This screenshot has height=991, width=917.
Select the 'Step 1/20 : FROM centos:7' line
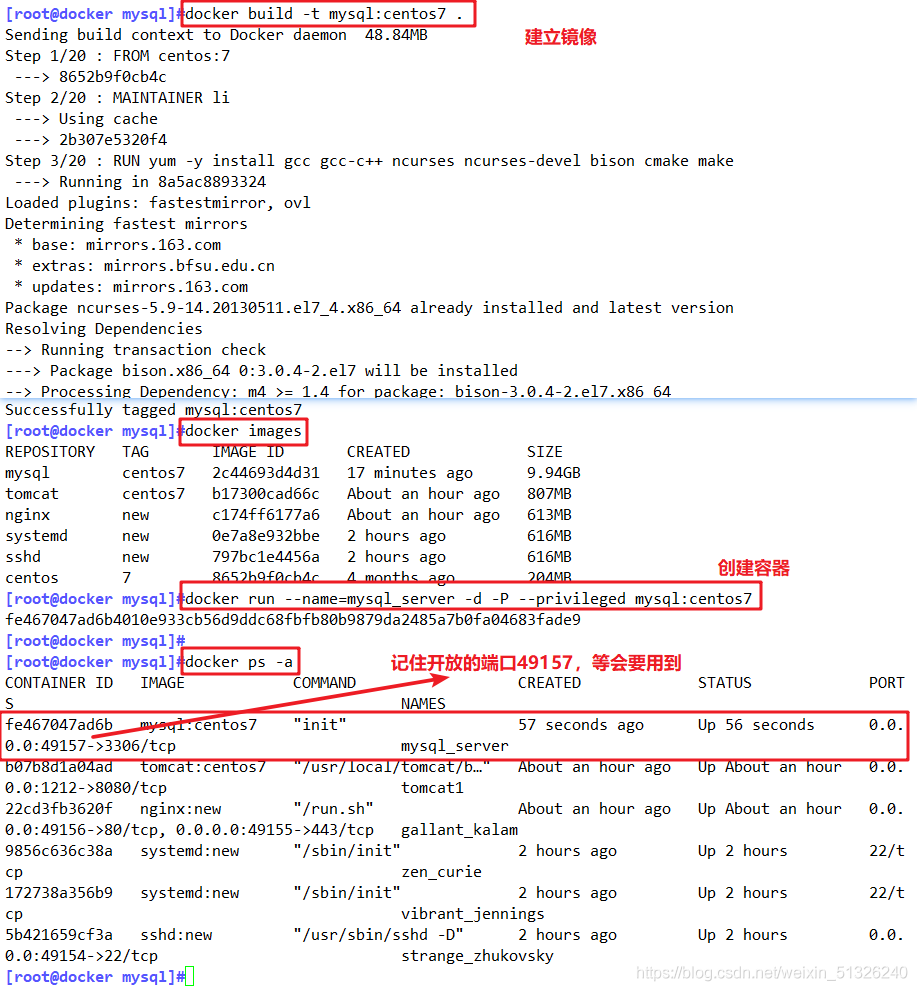click(x=118, y=56)
